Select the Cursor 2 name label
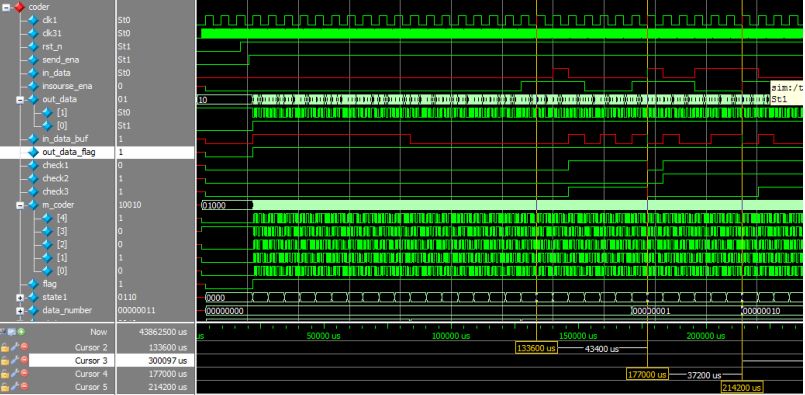This screenshot has height=395, width=805. click(91, 347)
